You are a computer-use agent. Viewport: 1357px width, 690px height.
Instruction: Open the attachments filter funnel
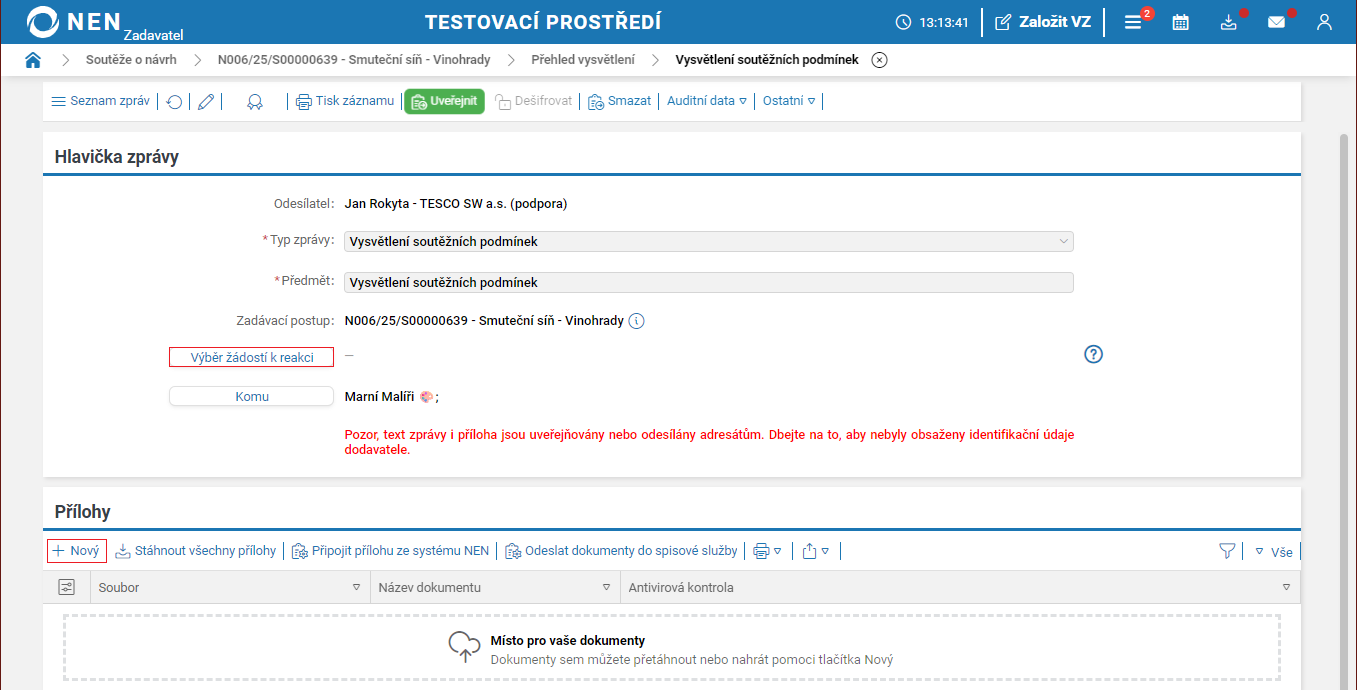pos(1227,551)
